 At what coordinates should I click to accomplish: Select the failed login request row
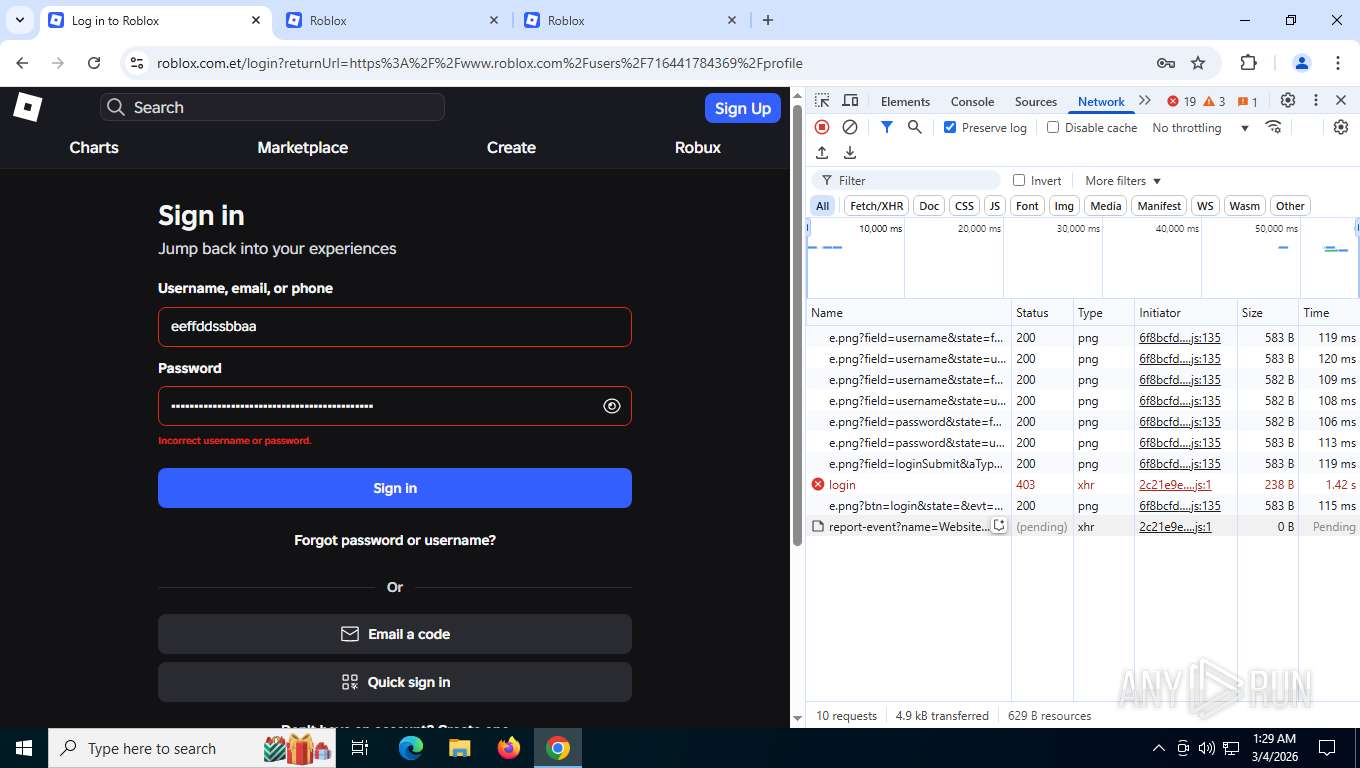[1082, 485]
